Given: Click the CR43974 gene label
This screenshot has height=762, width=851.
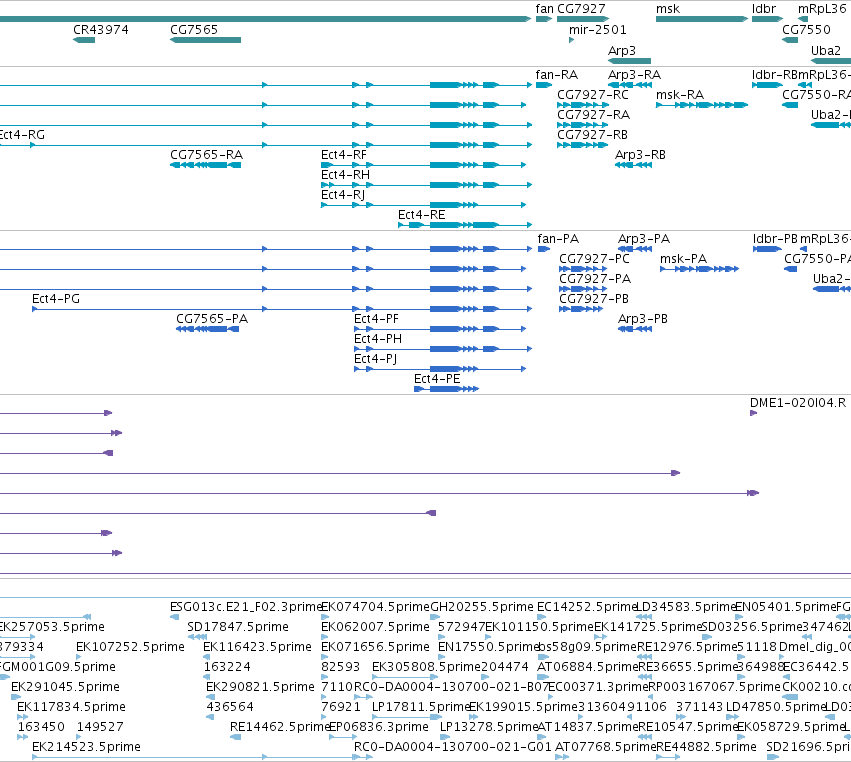Looking at the screenshot, I should 101,29.
